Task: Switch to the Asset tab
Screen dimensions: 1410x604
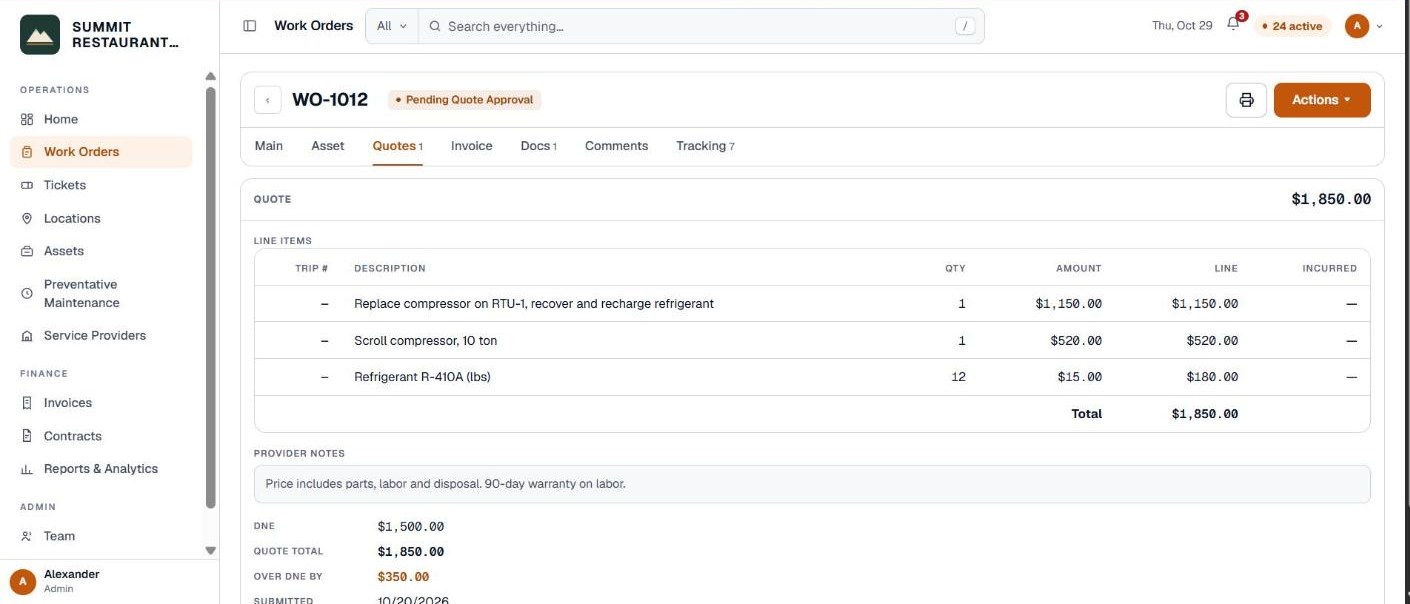Action: pos(328,146)
